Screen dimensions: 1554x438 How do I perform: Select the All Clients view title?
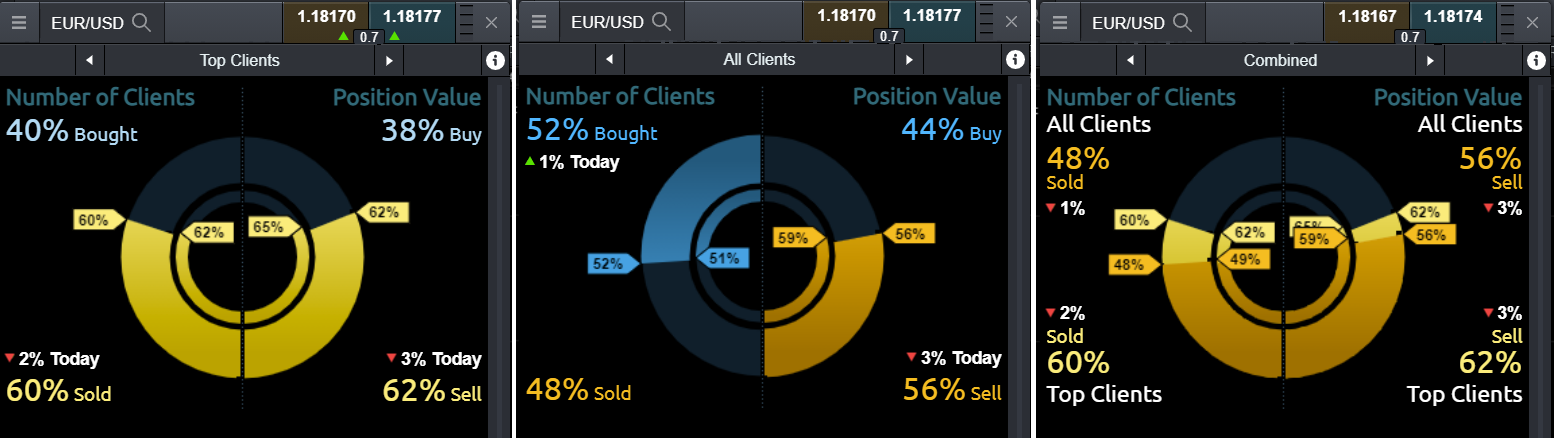coord(759,60)
